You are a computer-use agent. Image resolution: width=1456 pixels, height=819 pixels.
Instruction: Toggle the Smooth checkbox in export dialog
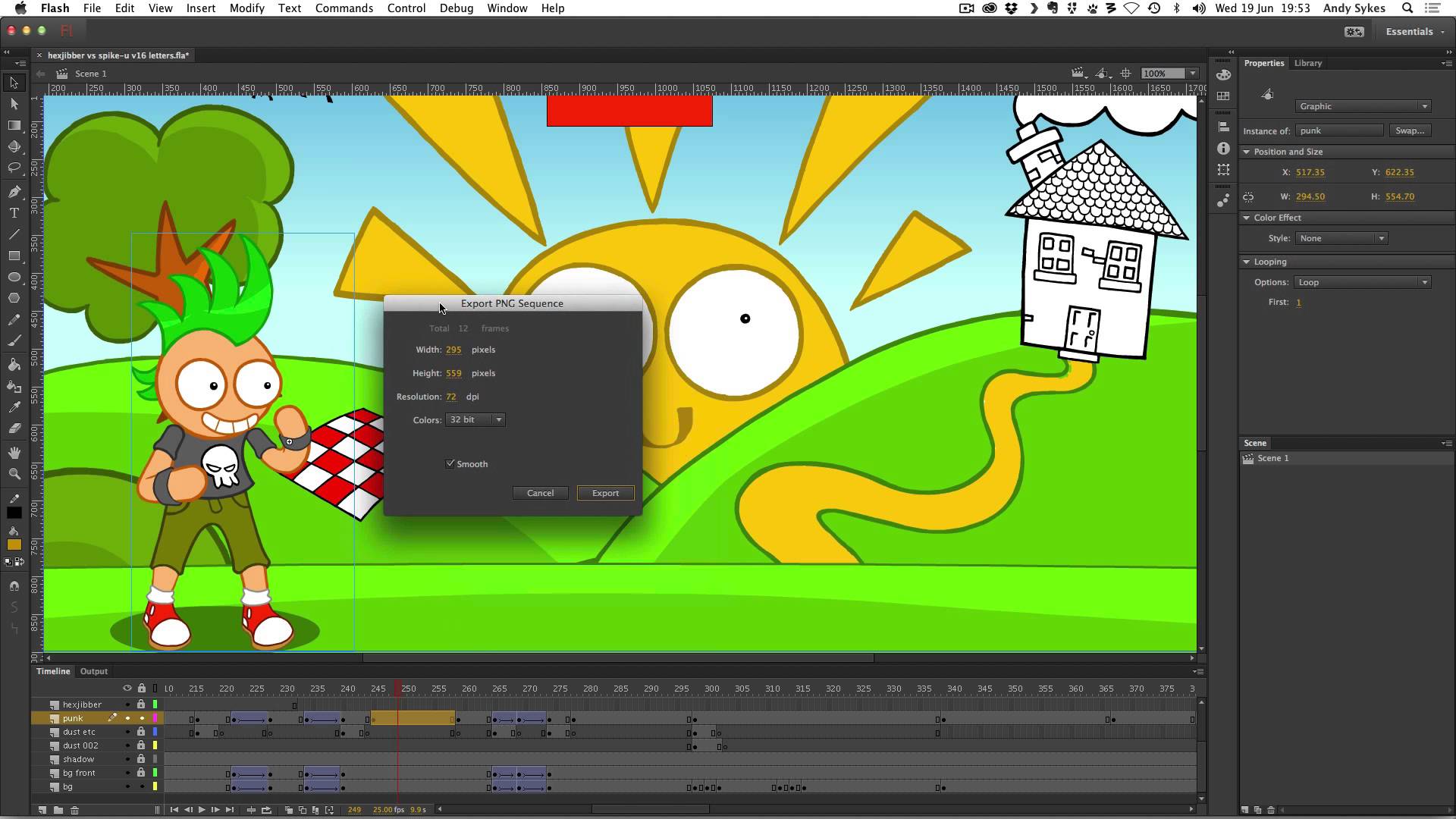pos(450,463)
